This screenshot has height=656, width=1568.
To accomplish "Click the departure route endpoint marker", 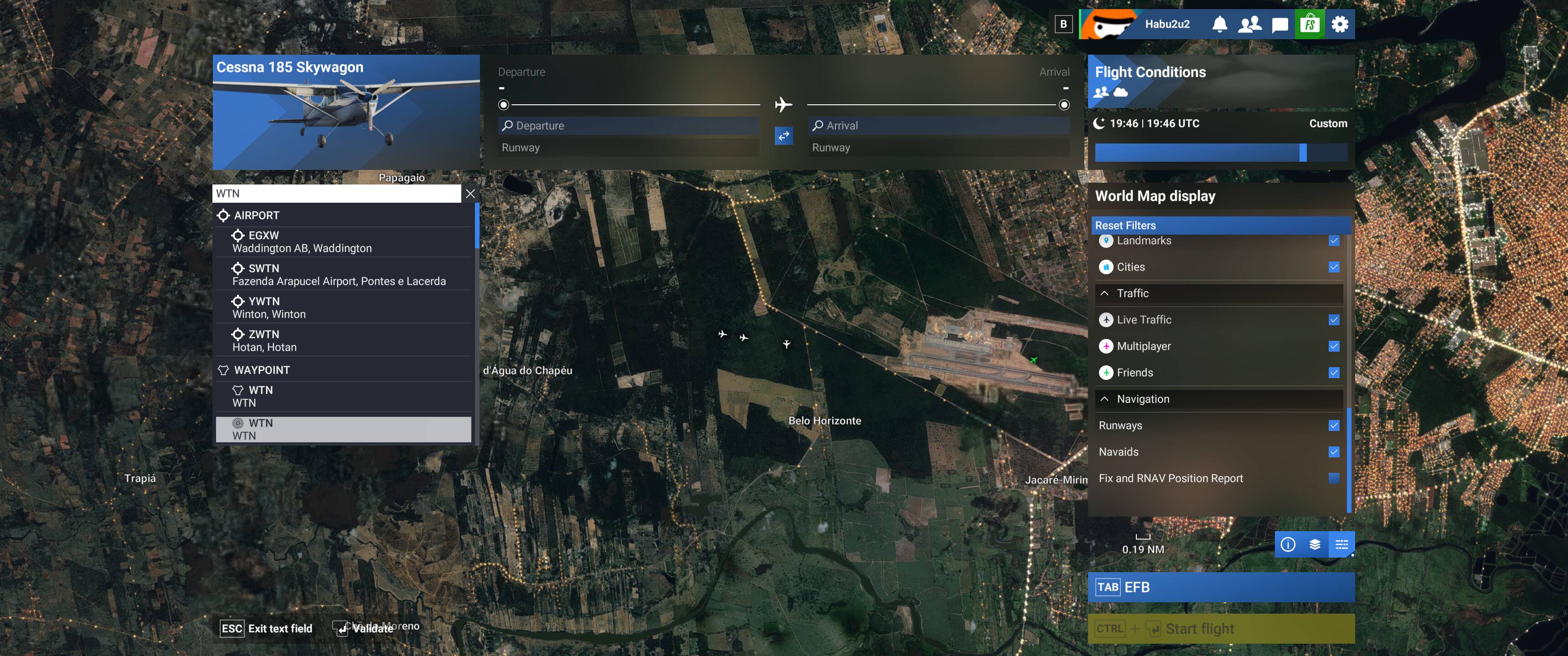I will pyautogui.click(x=503, y=105).
